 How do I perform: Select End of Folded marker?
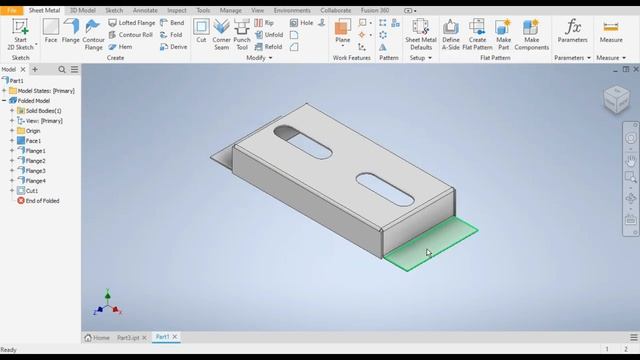38,201
